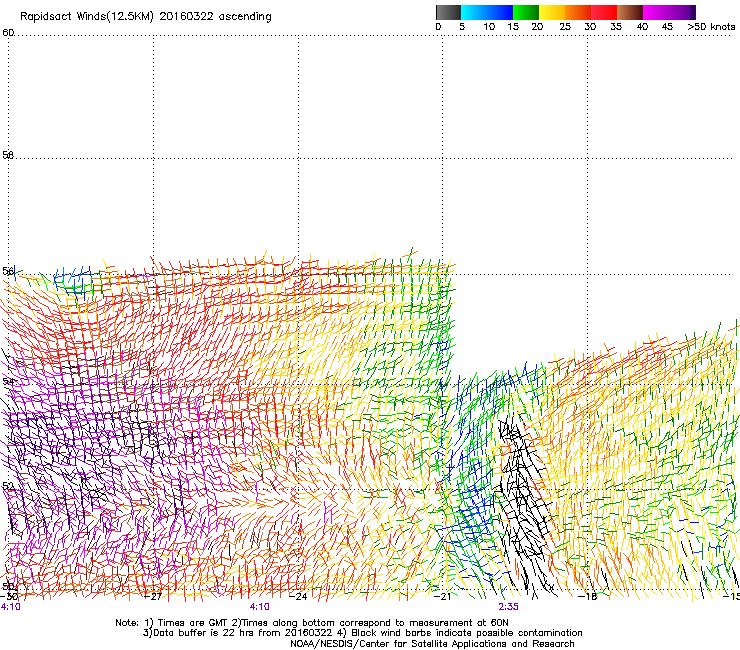Pick the orange 25–30 knots color segment
740x650 pixels.
578,12
